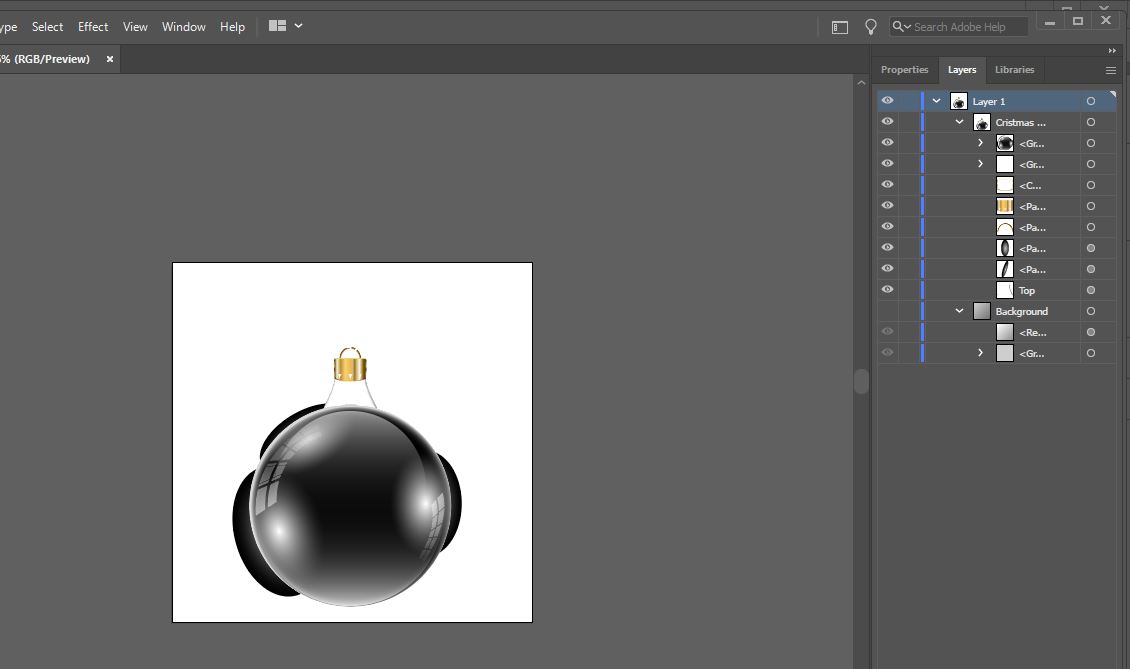Click the Layer 1 thumbnail icon
Viewport: 1130px width, 669px height.
click(957, 100)
